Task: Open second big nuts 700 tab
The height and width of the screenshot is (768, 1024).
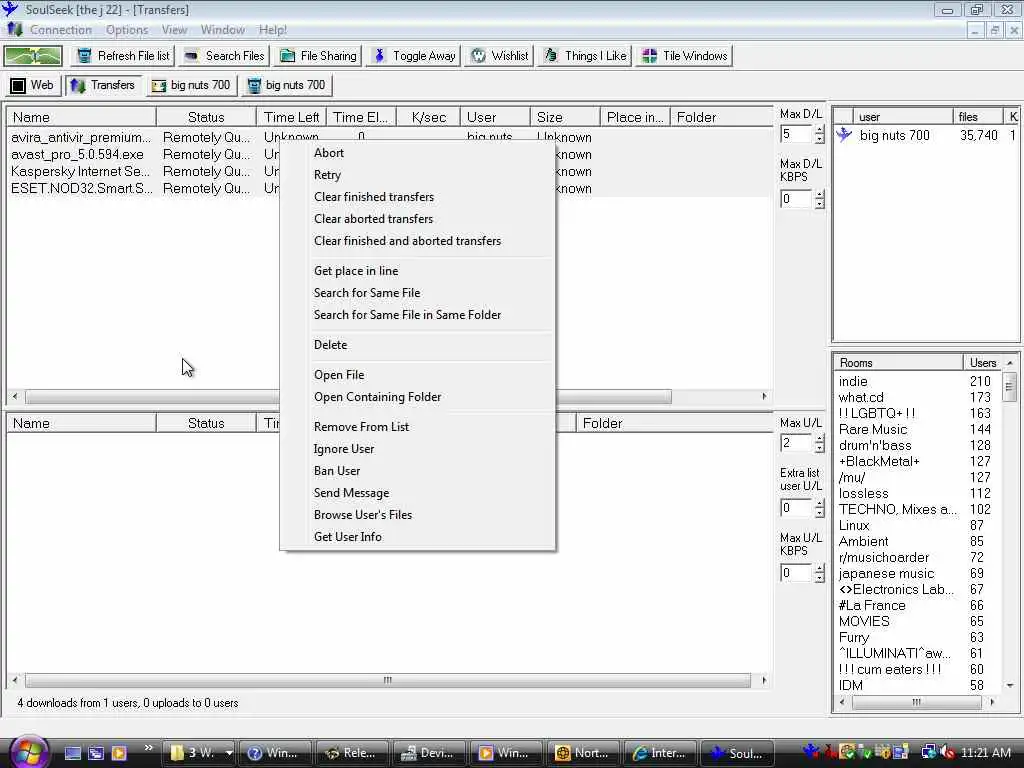Action: coord(286,85)
